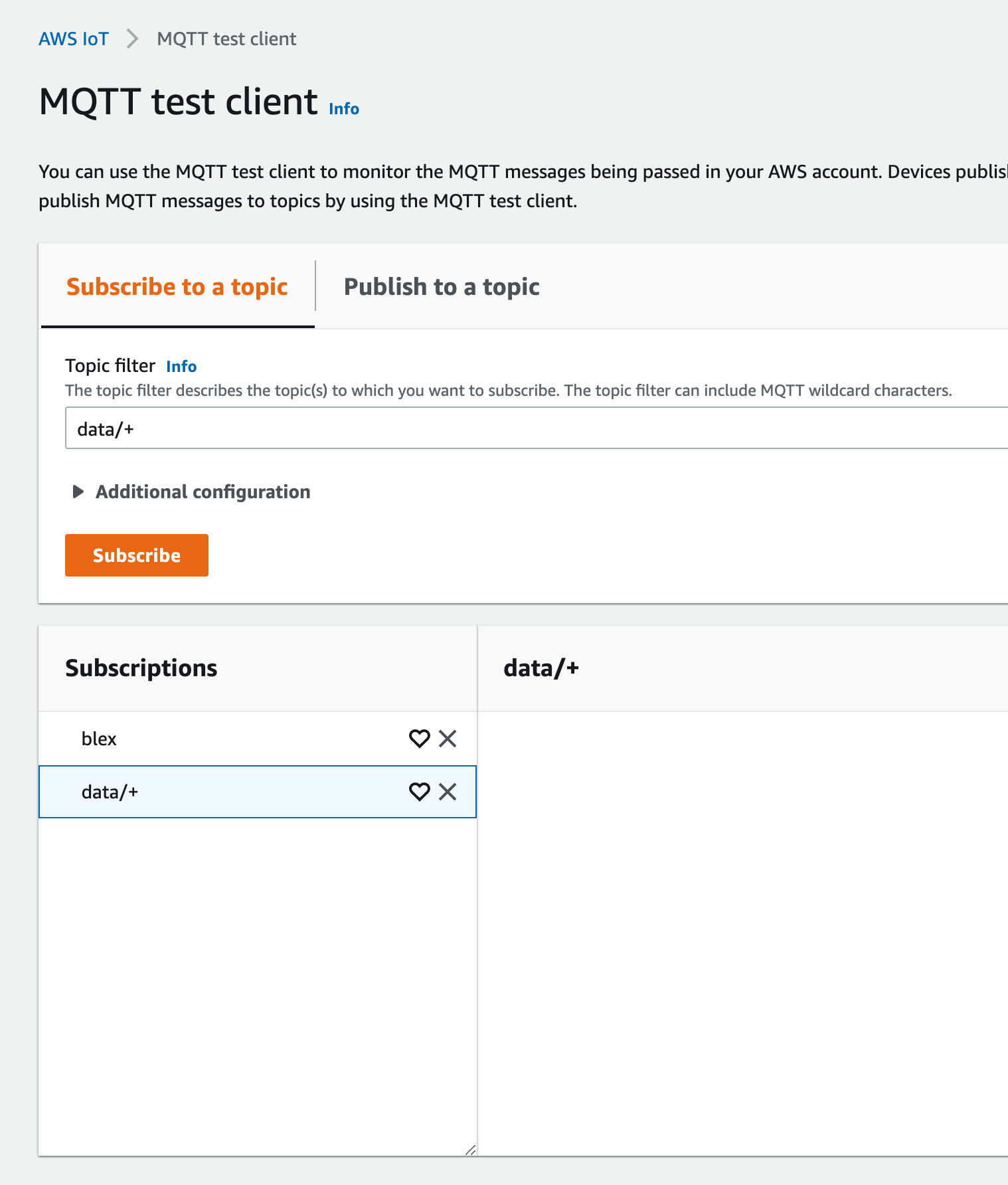This screenshot has width=1008, height=1185.
Task: Favorite the blex subscription with heart icon
Action: [x=419, y=739]
